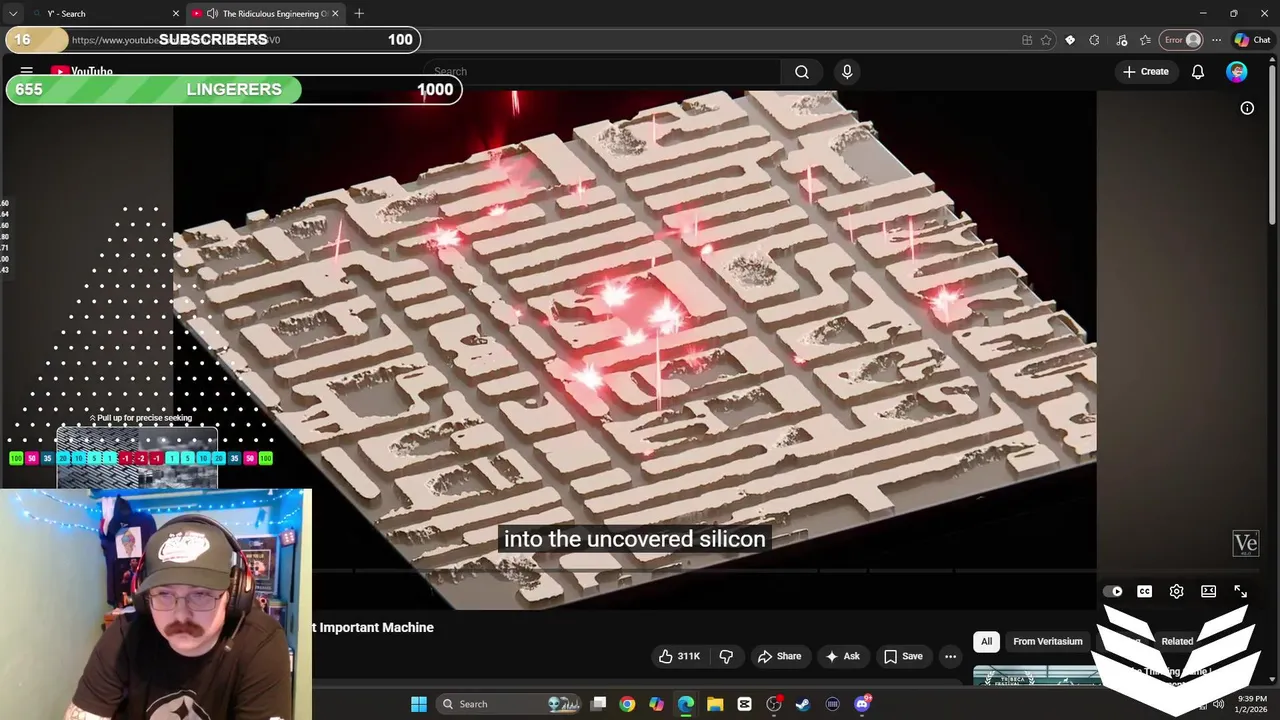Open the YouTube account avatar menu
Screen dimensions: 1280x720
click(1237, 72)
